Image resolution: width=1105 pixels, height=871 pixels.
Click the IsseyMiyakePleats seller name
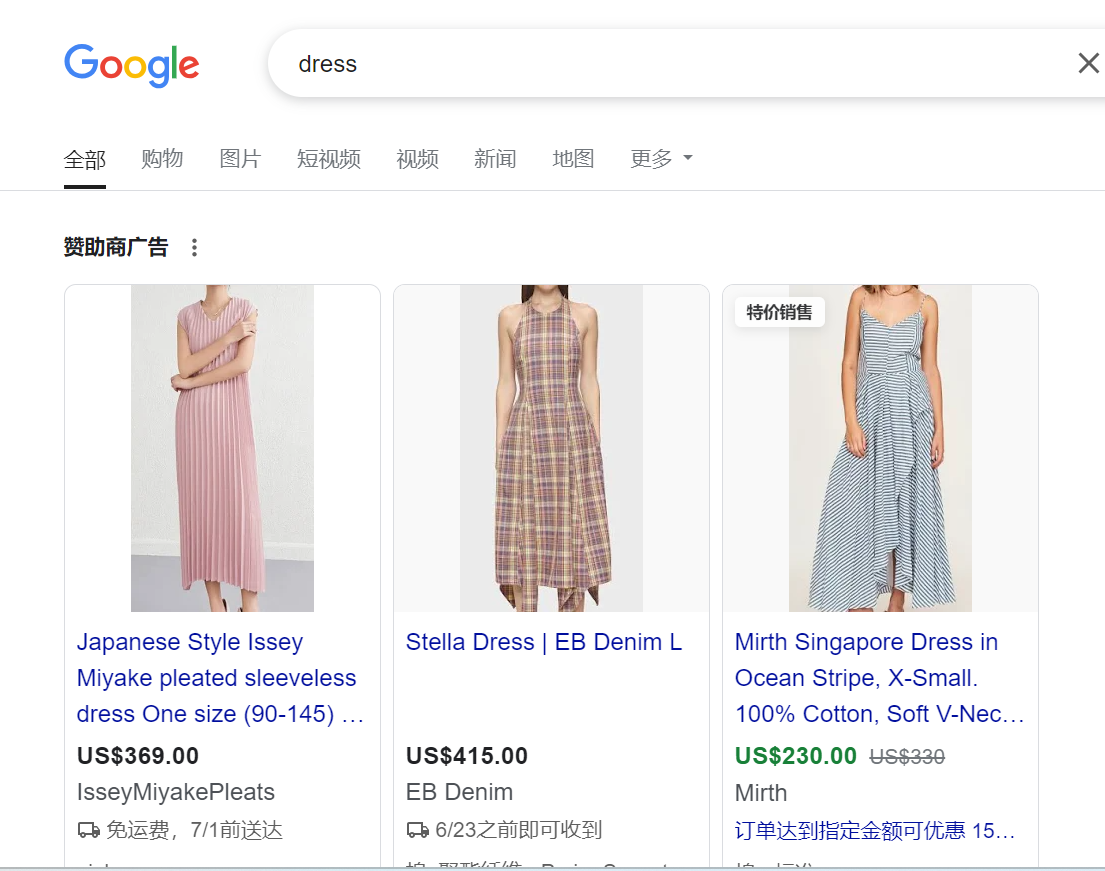(175, 792)
